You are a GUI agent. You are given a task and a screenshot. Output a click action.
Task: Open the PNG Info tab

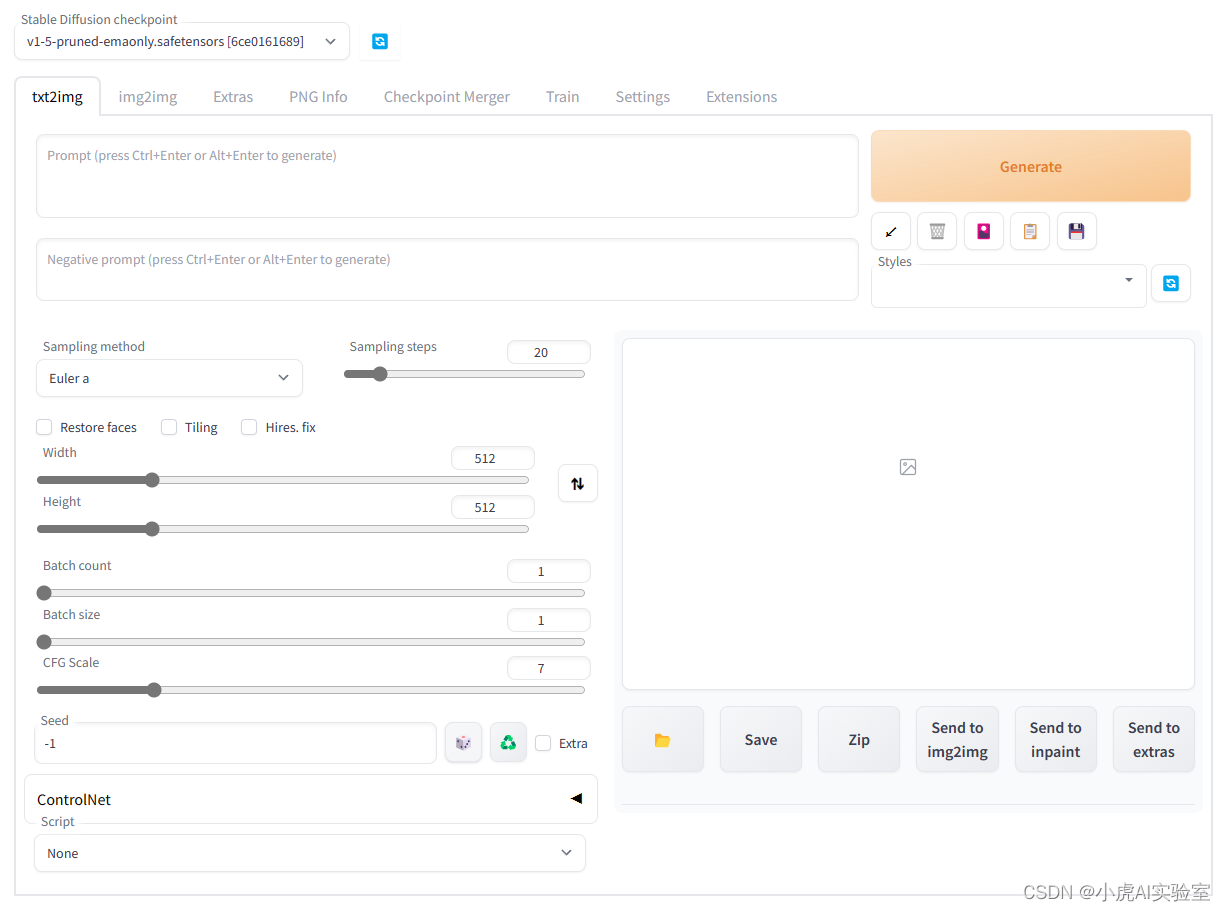click(318, 97)
